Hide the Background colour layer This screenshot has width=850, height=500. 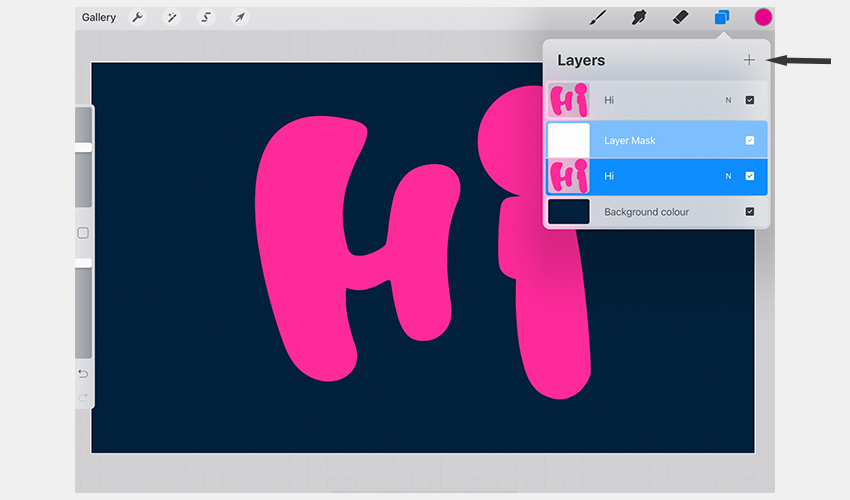750,211
